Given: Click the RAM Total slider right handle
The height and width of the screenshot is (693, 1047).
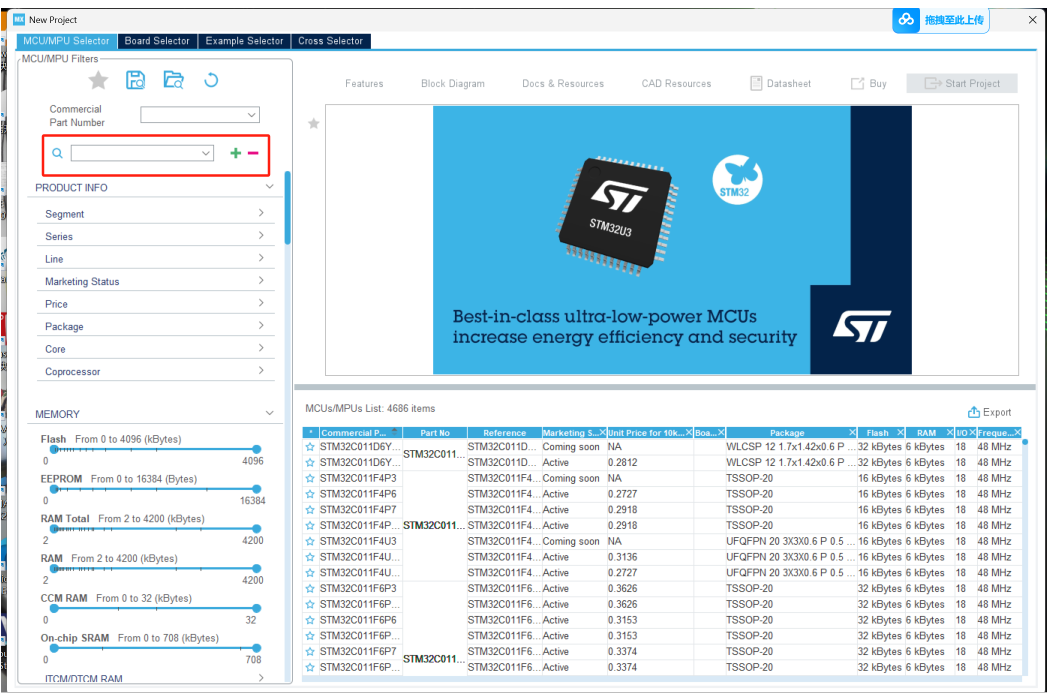Looking at the screenshot, I should 256,529.
